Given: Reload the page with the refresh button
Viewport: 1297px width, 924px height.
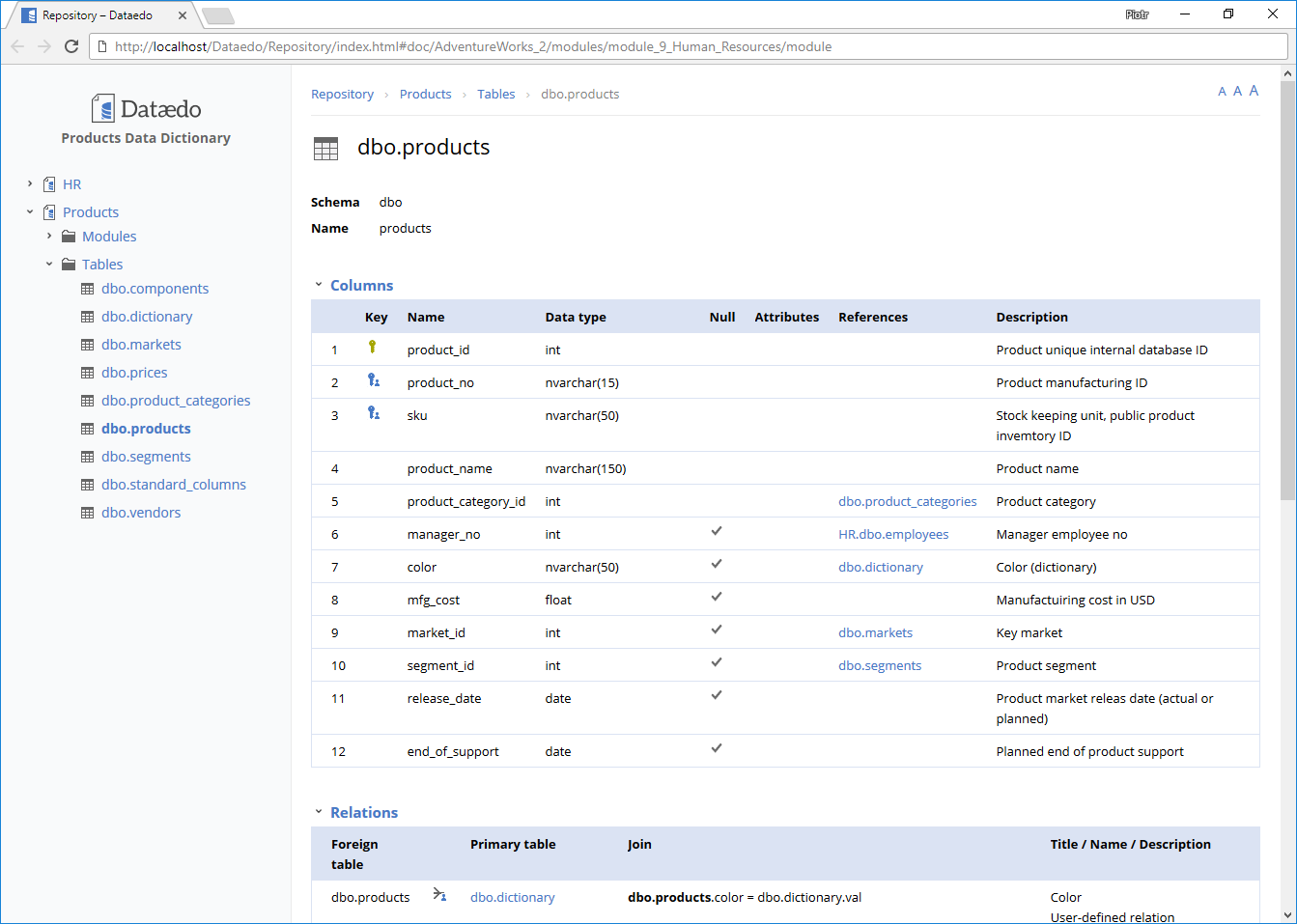Looking at the screenshot, I should (71, 46).
